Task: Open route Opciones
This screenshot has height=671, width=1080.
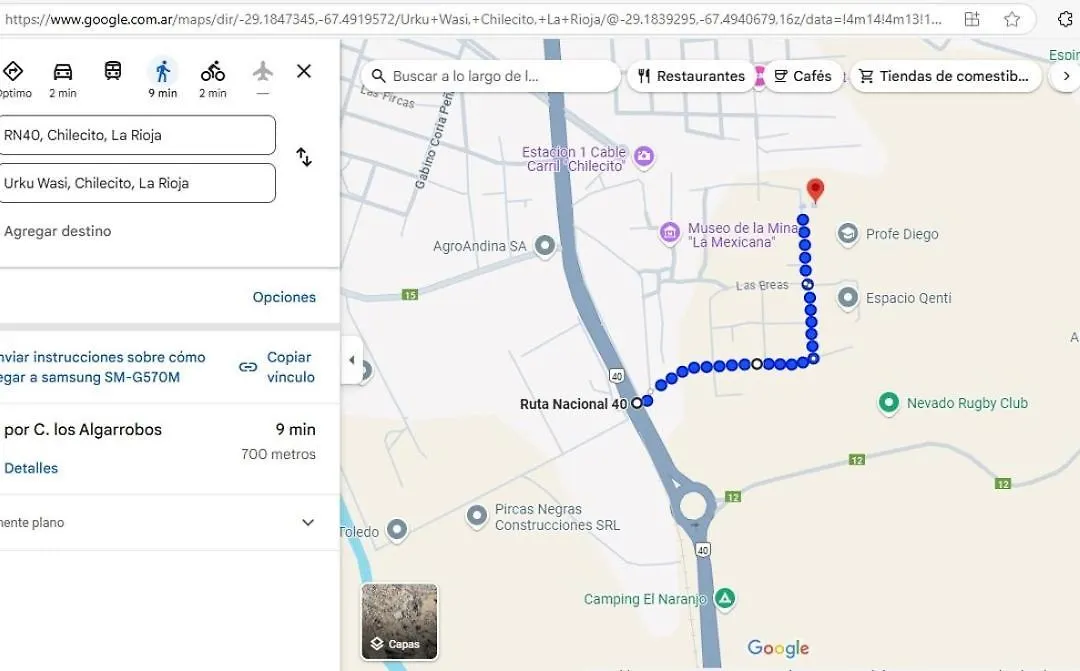Action: 284,297
